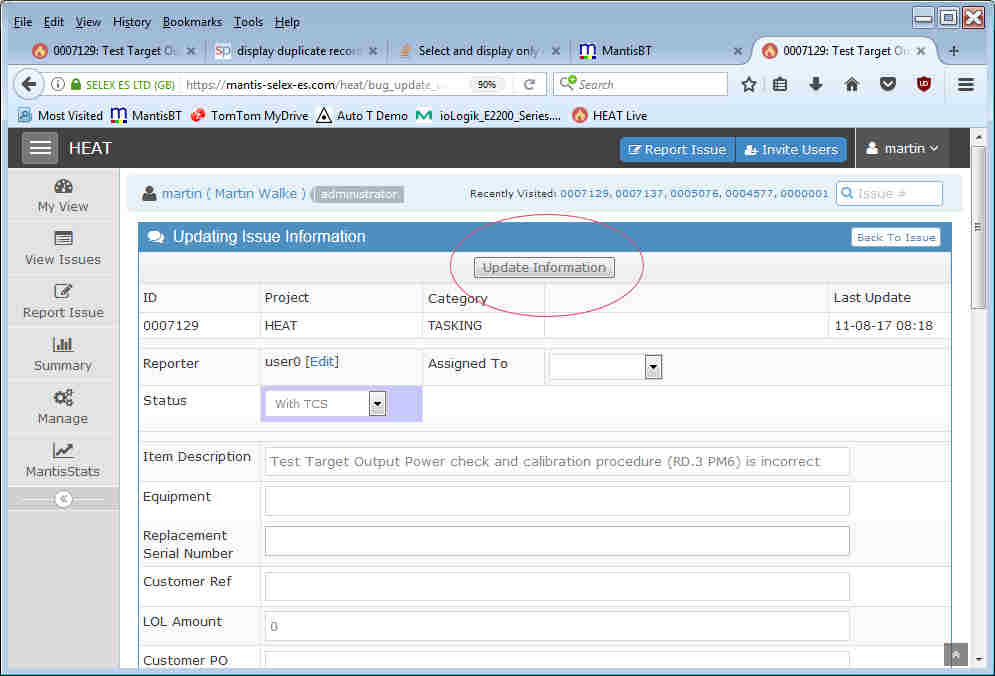The image size is (995, 676).
Task: Click the Report Issue header button
Action: tap(677, 149)
